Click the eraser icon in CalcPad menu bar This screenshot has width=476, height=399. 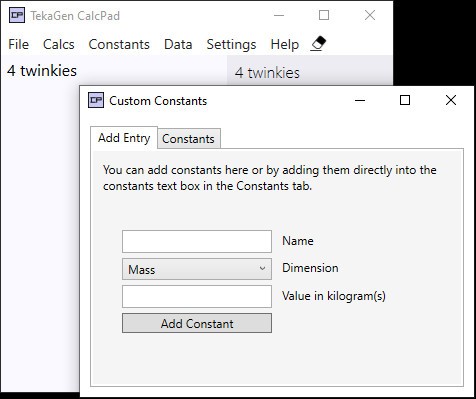[x=318, y=44]
